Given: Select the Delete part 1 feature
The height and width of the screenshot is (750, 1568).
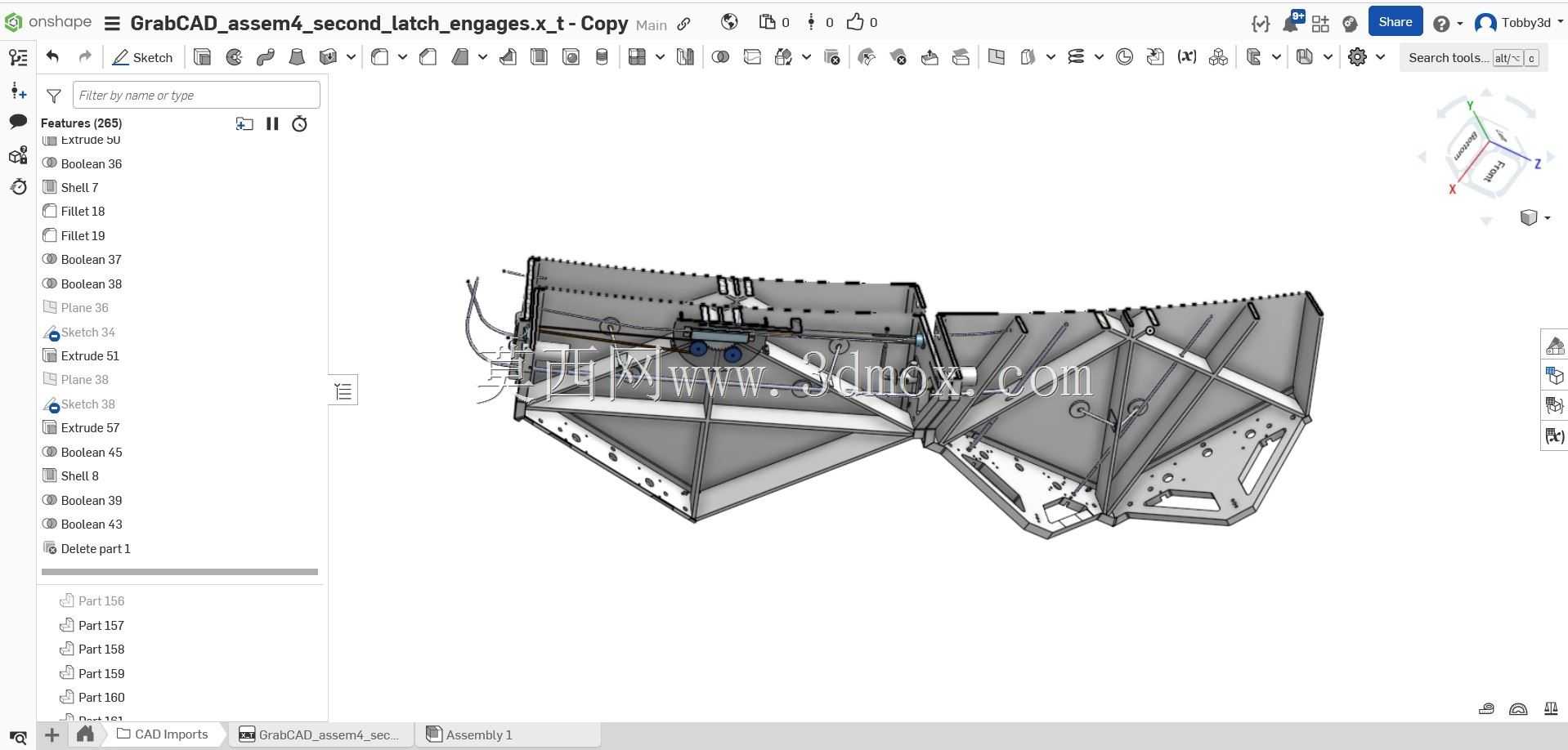Looking at the screenshot, I should [x=96, y=549].
